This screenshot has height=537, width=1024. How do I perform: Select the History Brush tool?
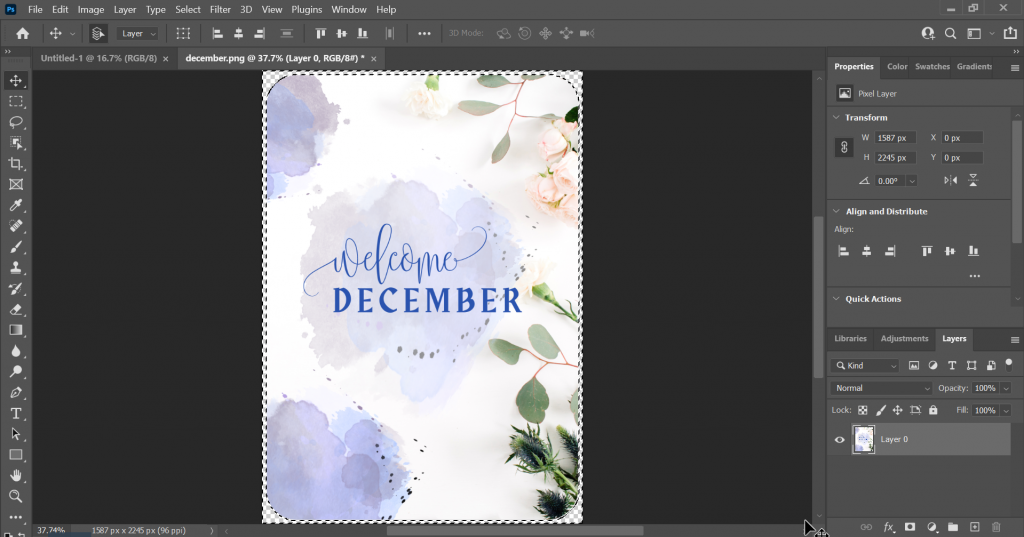16,289
